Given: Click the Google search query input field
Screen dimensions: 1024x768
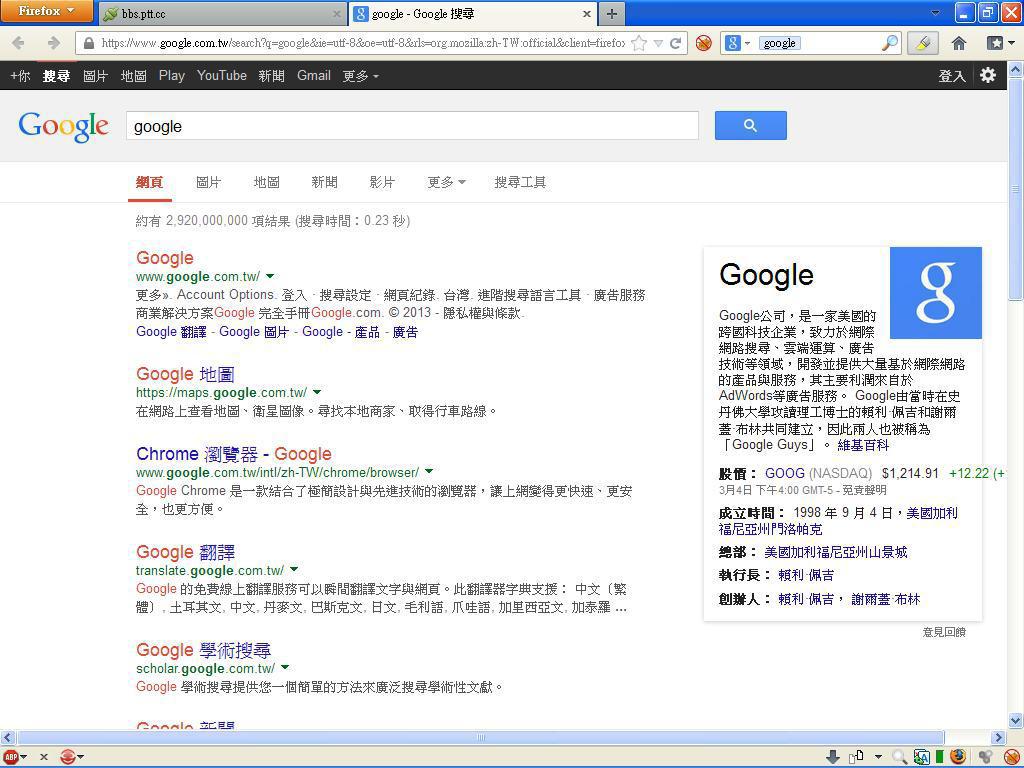Looking at the screenshot, I should point(412,126).
